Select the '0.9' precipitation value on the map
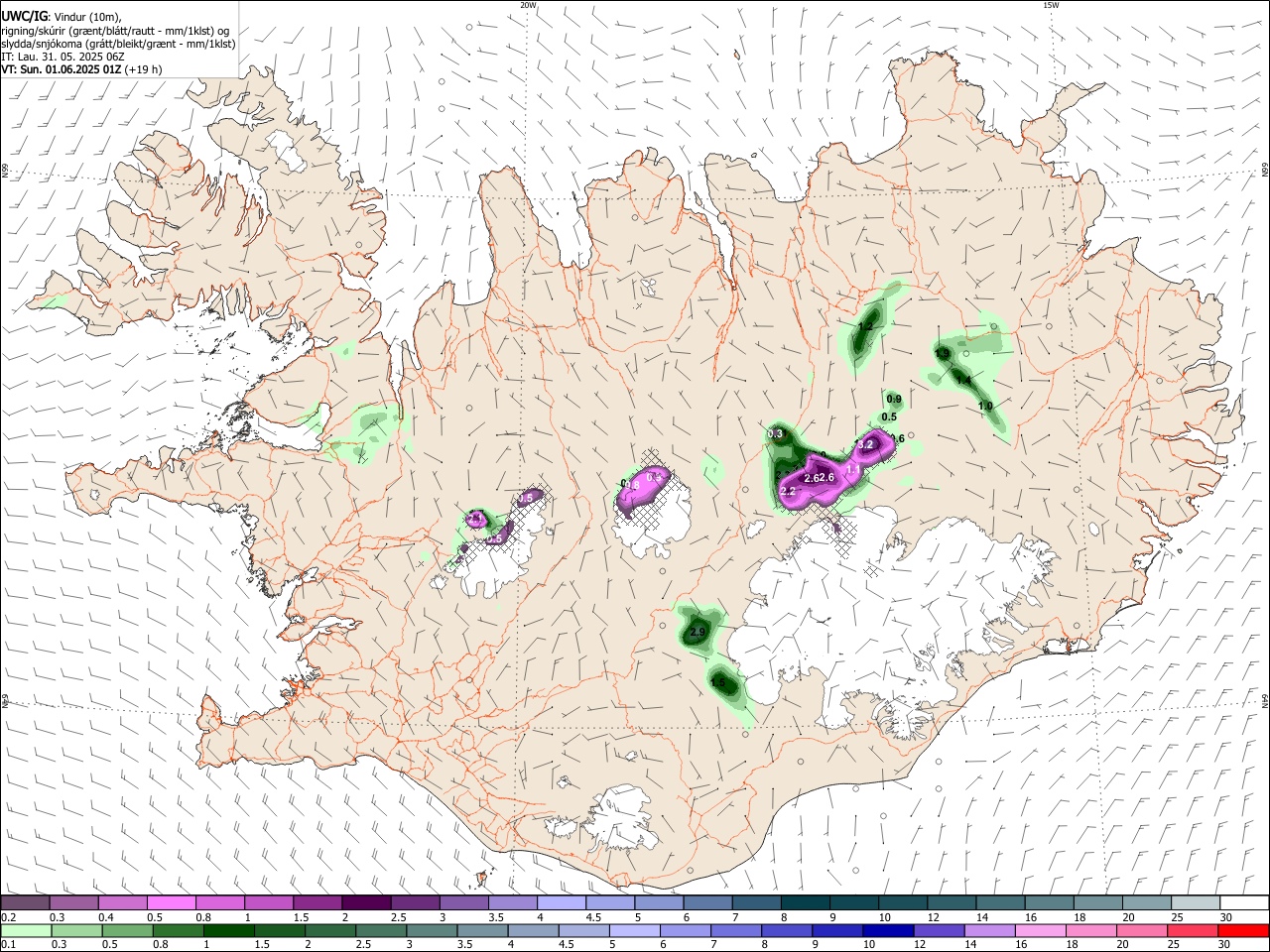The image size is (1270, 952). coord(894,399)
